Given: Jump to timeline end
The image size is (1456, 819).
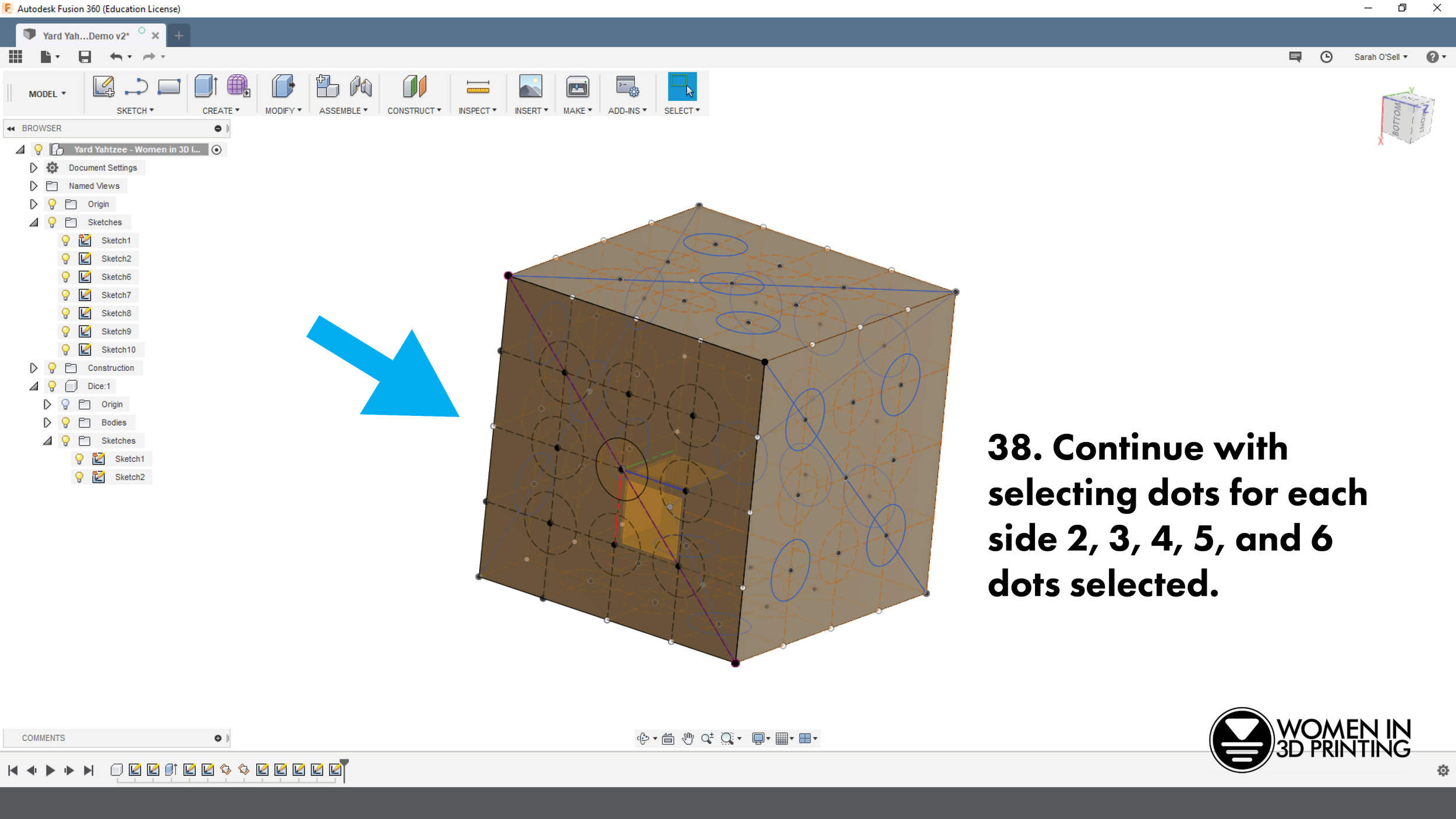Looking at the screenshot, I should (89, 770).
